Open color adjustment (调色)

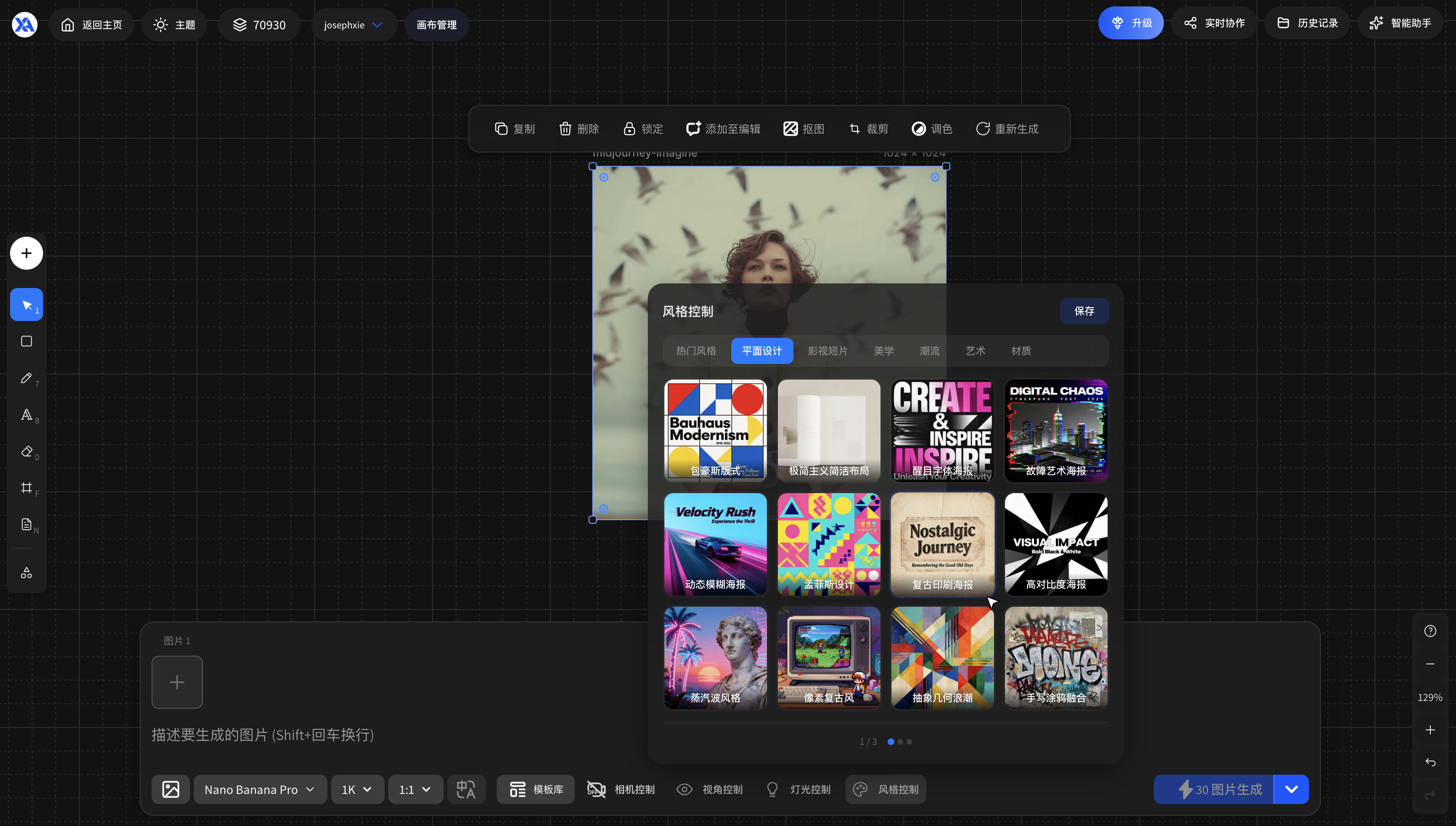coord(931,129)
